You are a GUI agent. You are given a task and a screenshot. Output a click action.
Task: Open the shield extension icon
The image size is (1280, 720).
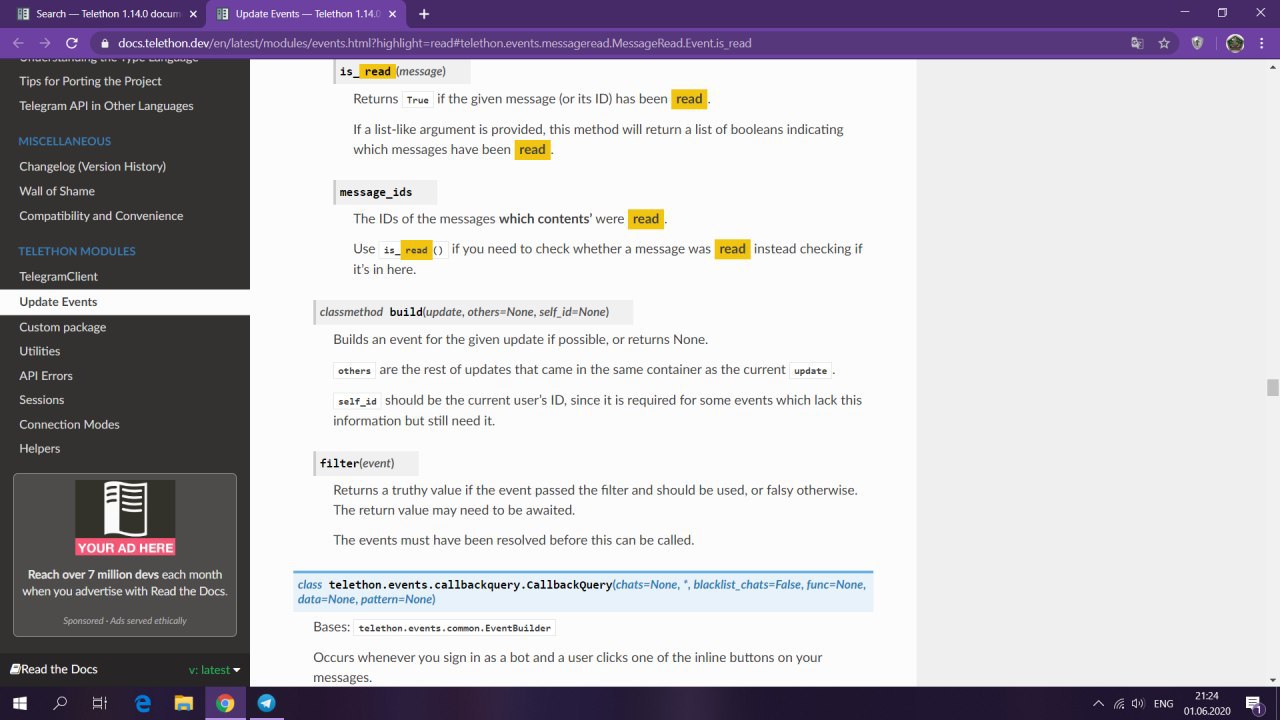click(x=1197, y=43)
